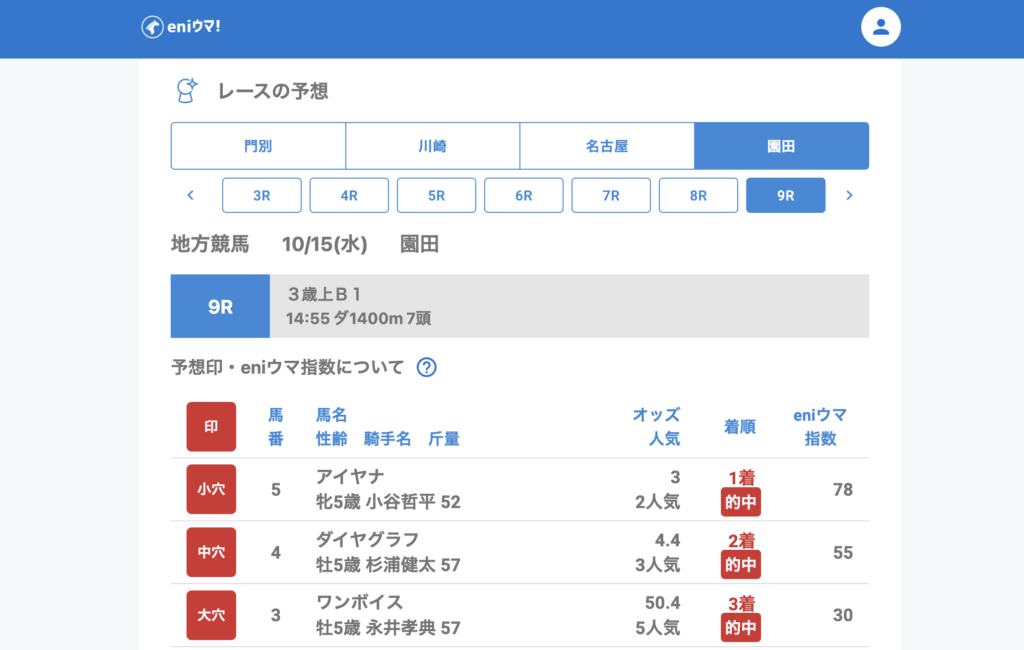Click the race prediction heading icon
The image size is (1024, 650).
(x=187, y=91)
